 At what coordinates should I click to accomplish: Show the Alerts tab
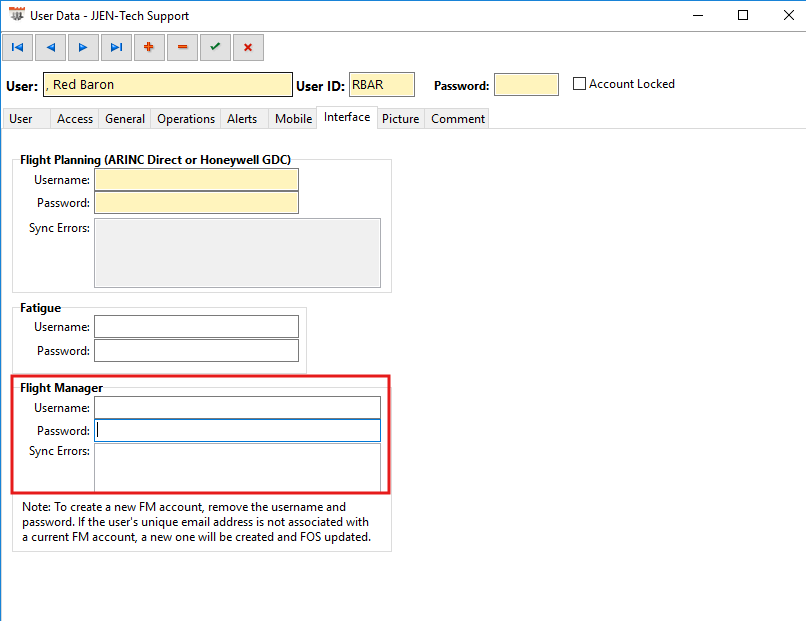(242, 119)
